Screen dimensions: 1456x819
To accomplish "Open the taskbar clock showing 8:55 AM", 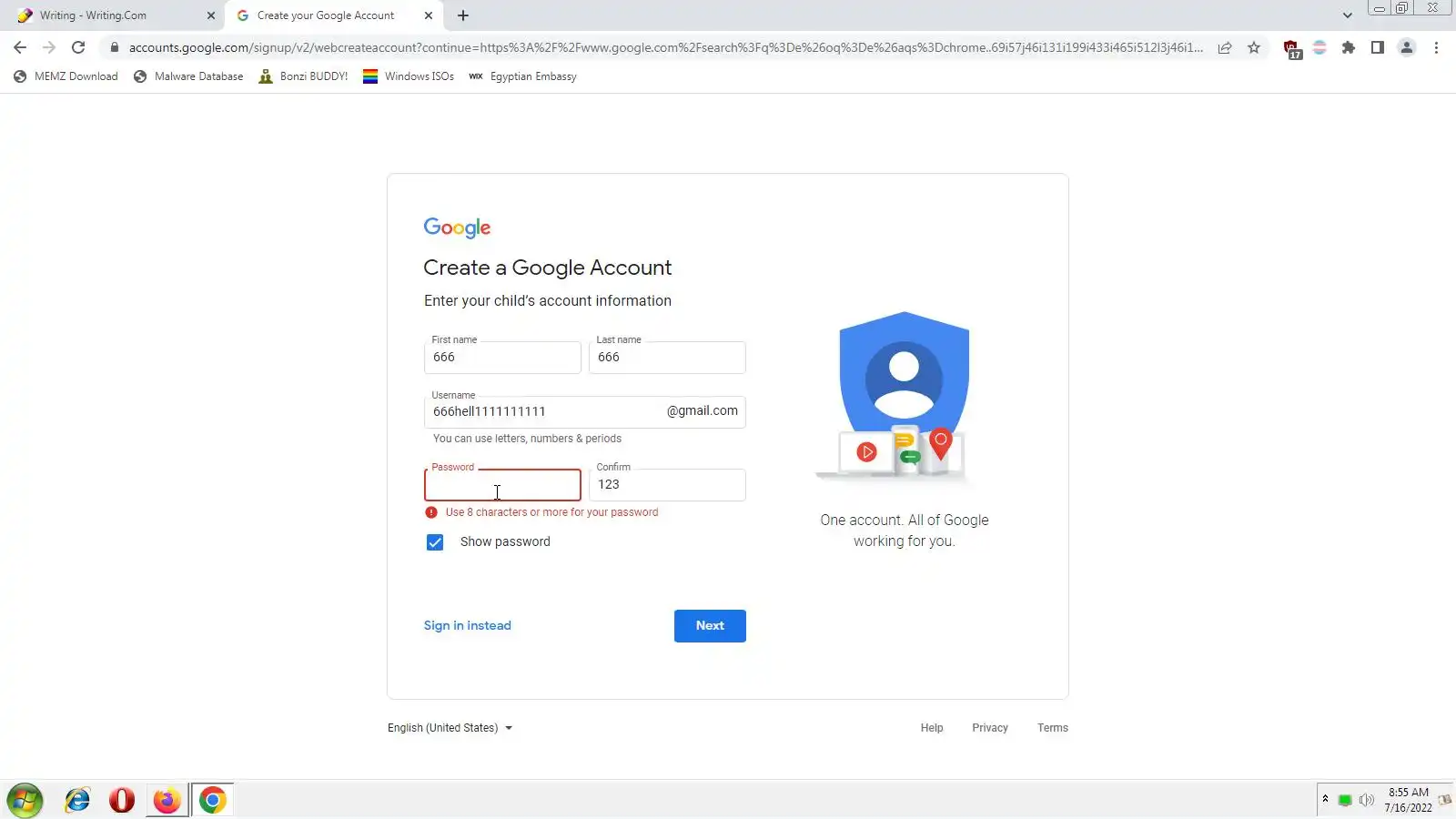I will pos(1409,800).
